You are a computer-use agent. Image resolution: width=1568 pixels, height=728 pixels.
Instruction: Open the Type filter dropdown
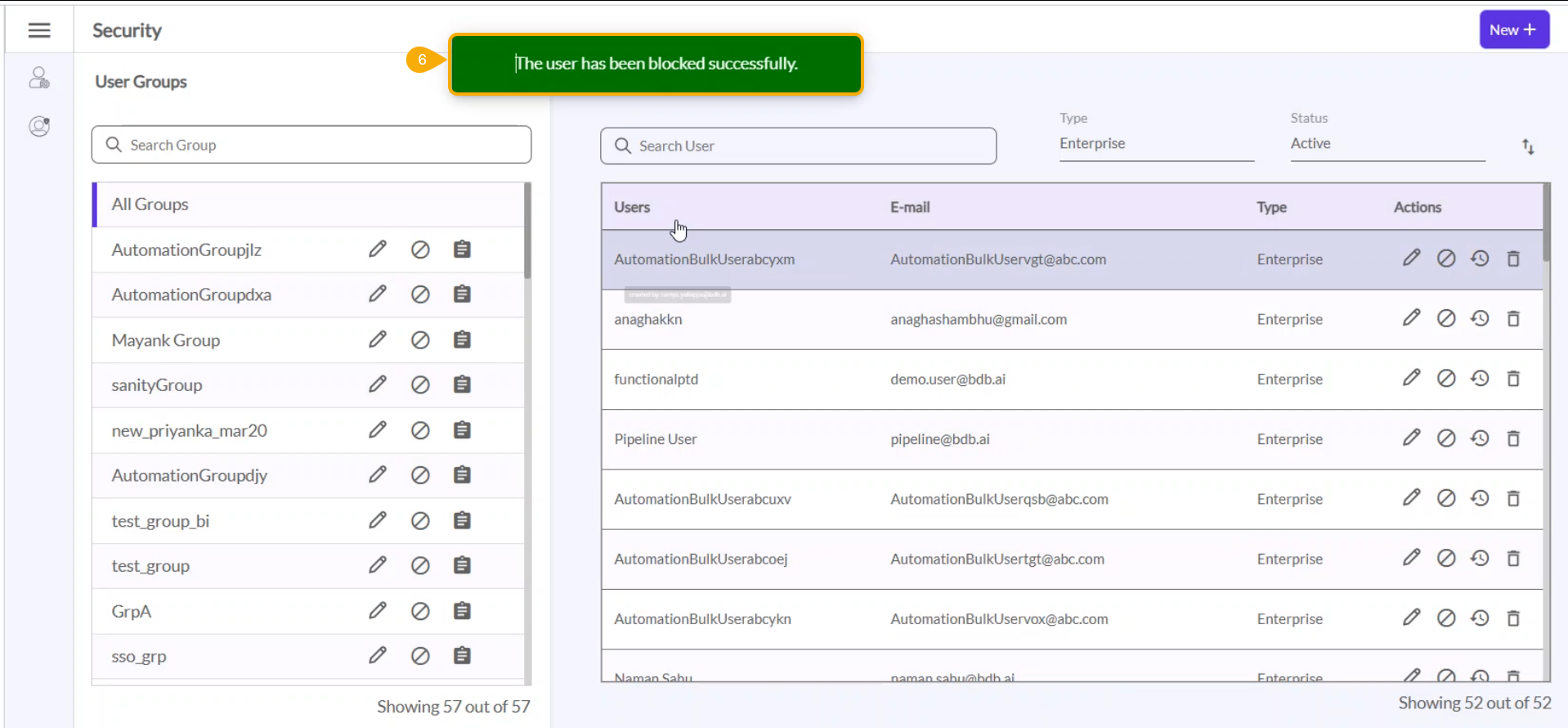click(x=1156, y=144)
